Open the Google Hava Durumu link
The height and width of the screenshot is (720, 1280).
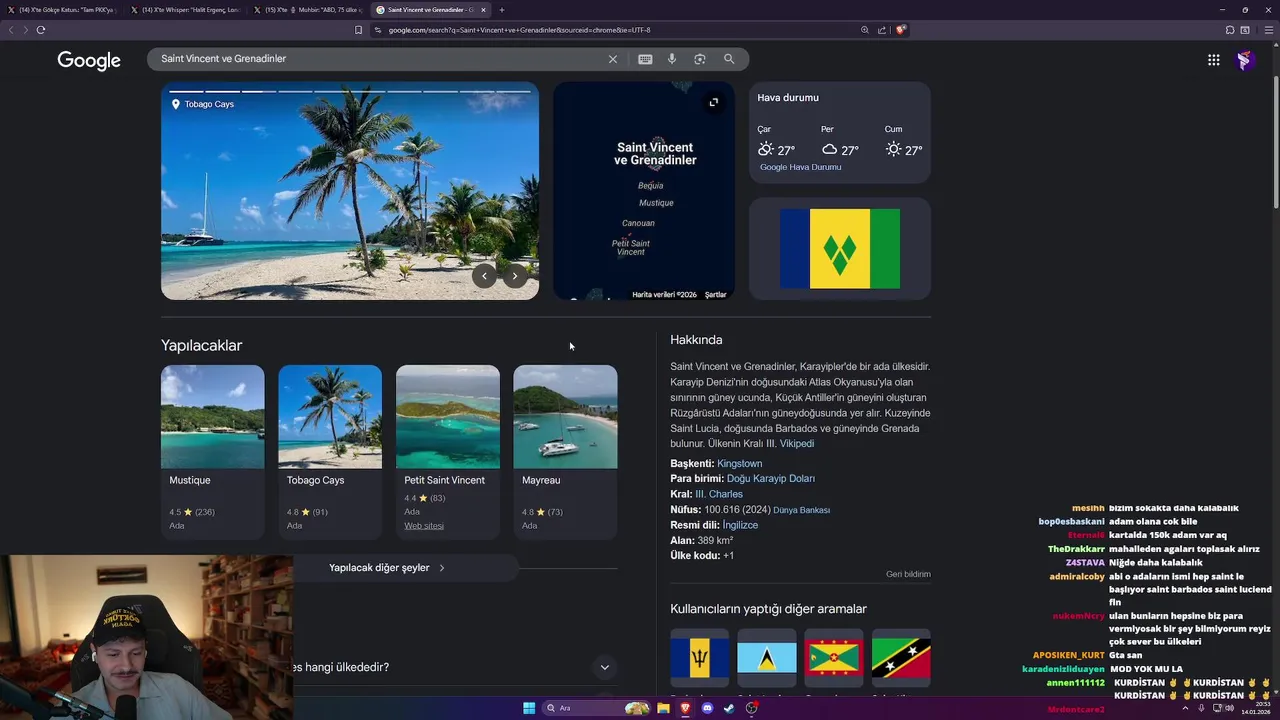pyautogui.click(x=800, y=167)
